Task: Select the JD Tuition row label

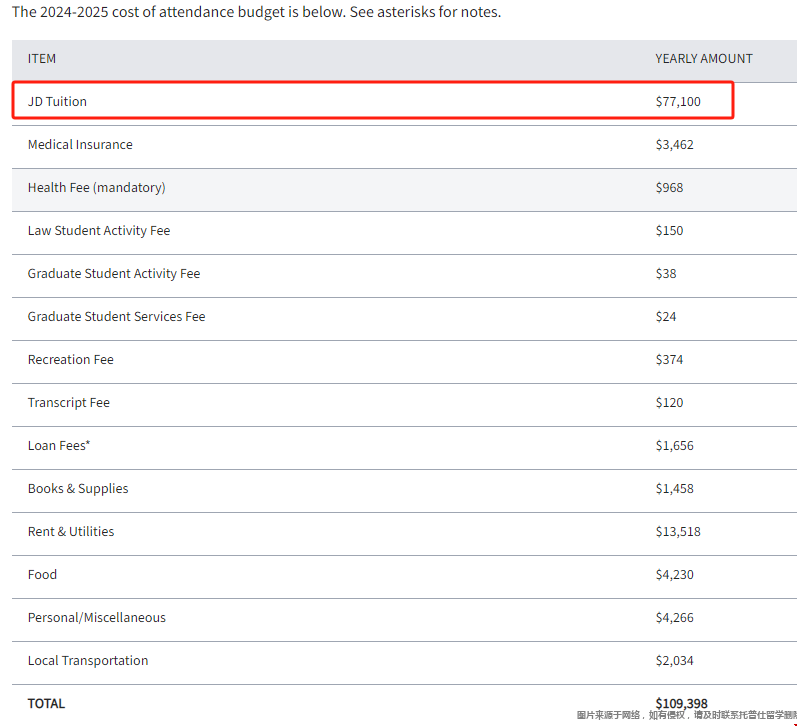Action: point(57,102)
